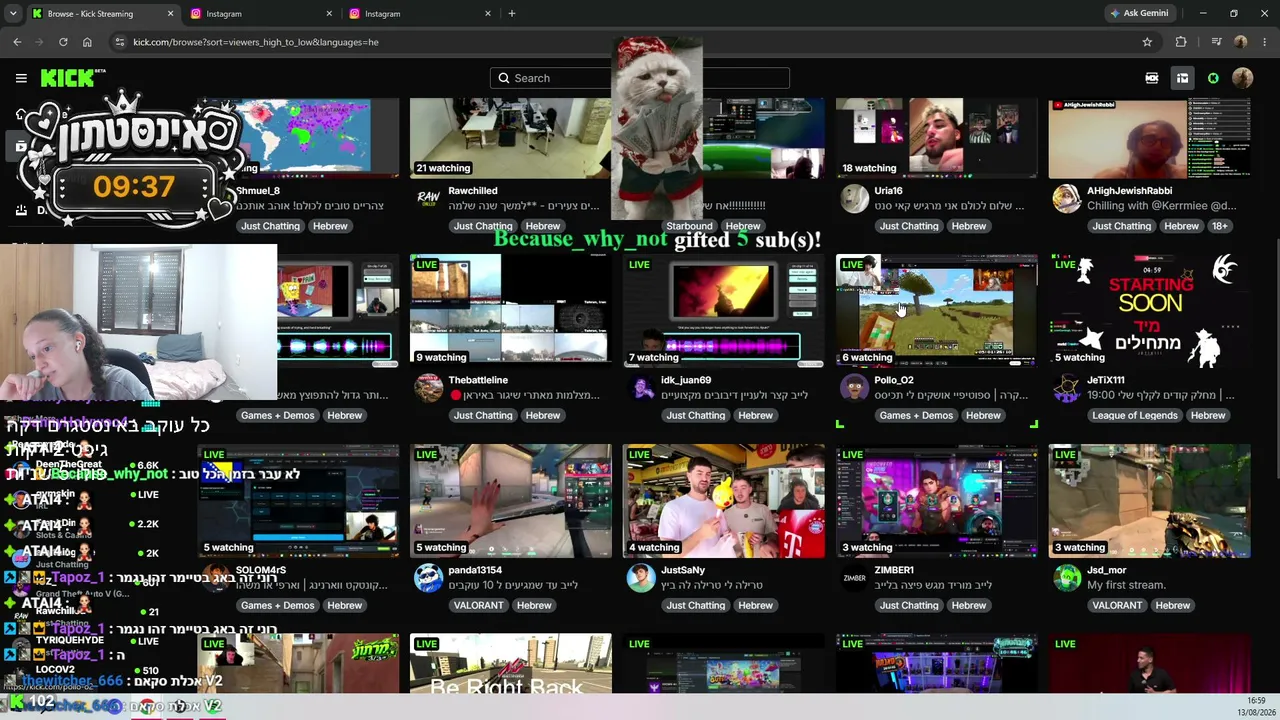Select Hebrew tag under ZIMBER1
Screen dimensions: 1280x720
click(x=969, y=606)
